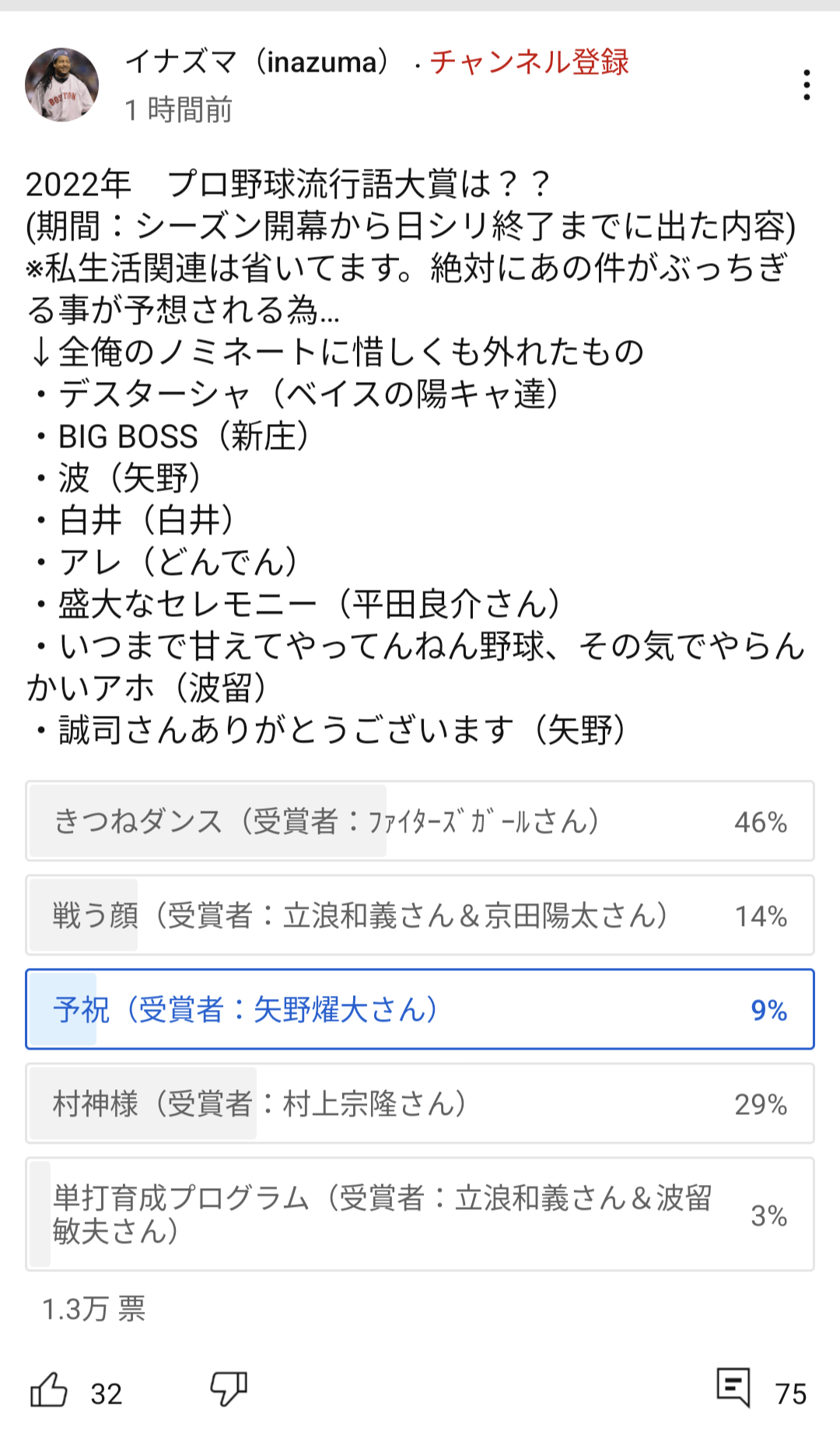Subscribe via the チャンネル登録 link
840x1434 pixels.
tap(529, 61)
